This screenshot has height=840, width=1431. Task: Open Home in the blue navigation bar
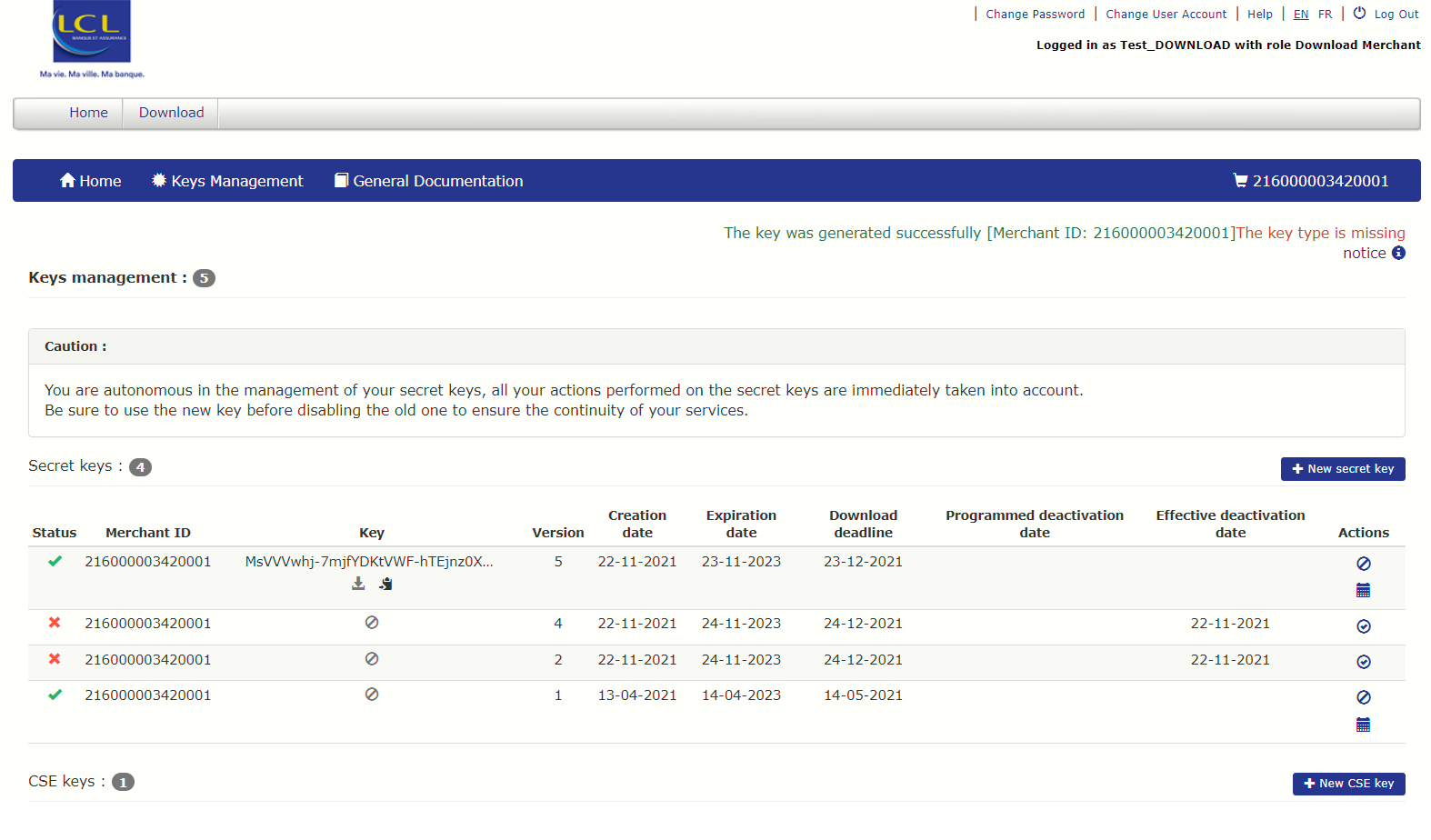[x=90, y=181]
